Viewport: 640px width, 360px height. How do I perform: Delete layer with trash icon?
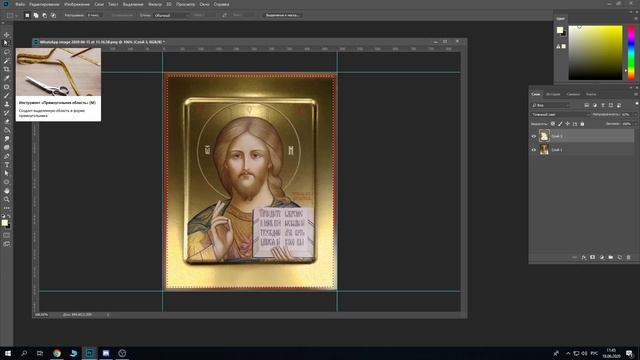pos(629,257)
